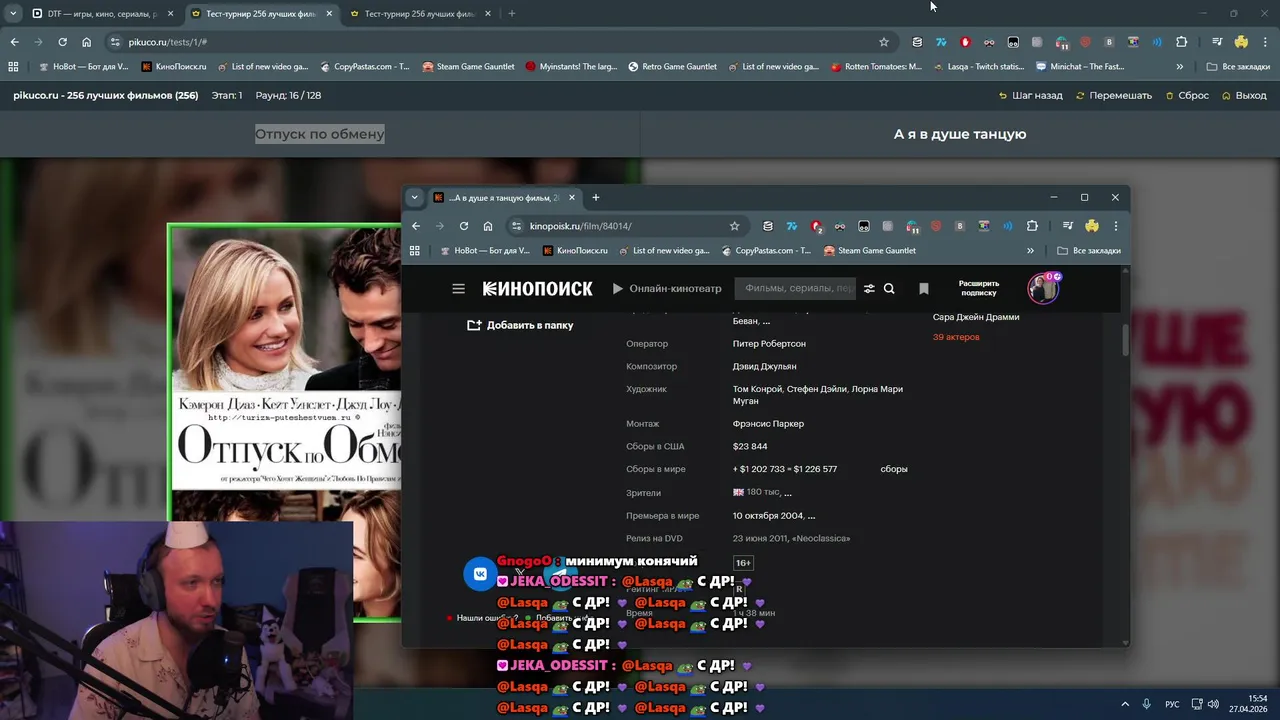Click Добавить в папку folder icon
The image size is (1280, 720).
point(475,325)
